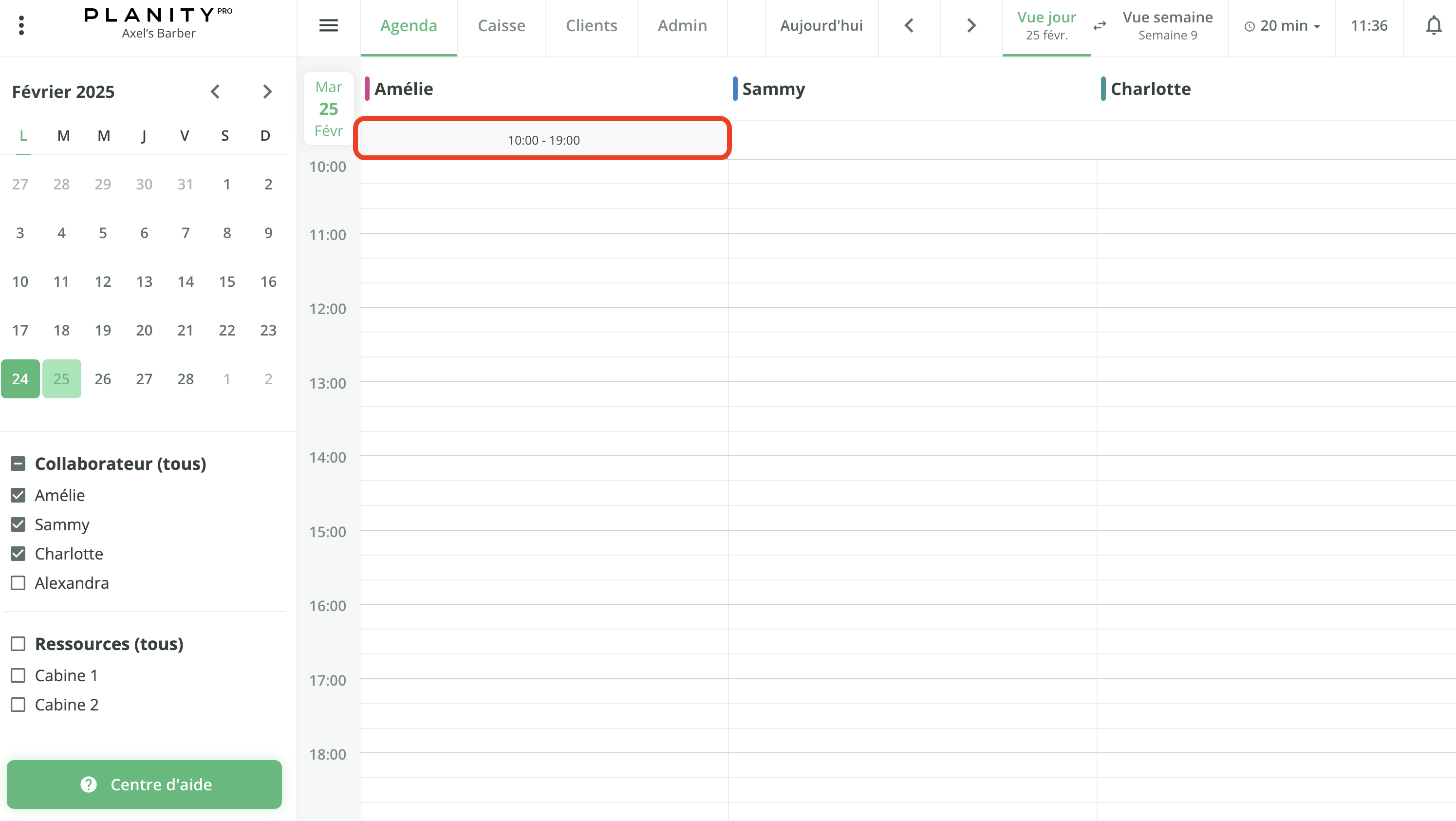The height and width of the screenshot is (821, 1456).
Task: Click the swap arrows between day and week views
Action: click(1100, 25)
